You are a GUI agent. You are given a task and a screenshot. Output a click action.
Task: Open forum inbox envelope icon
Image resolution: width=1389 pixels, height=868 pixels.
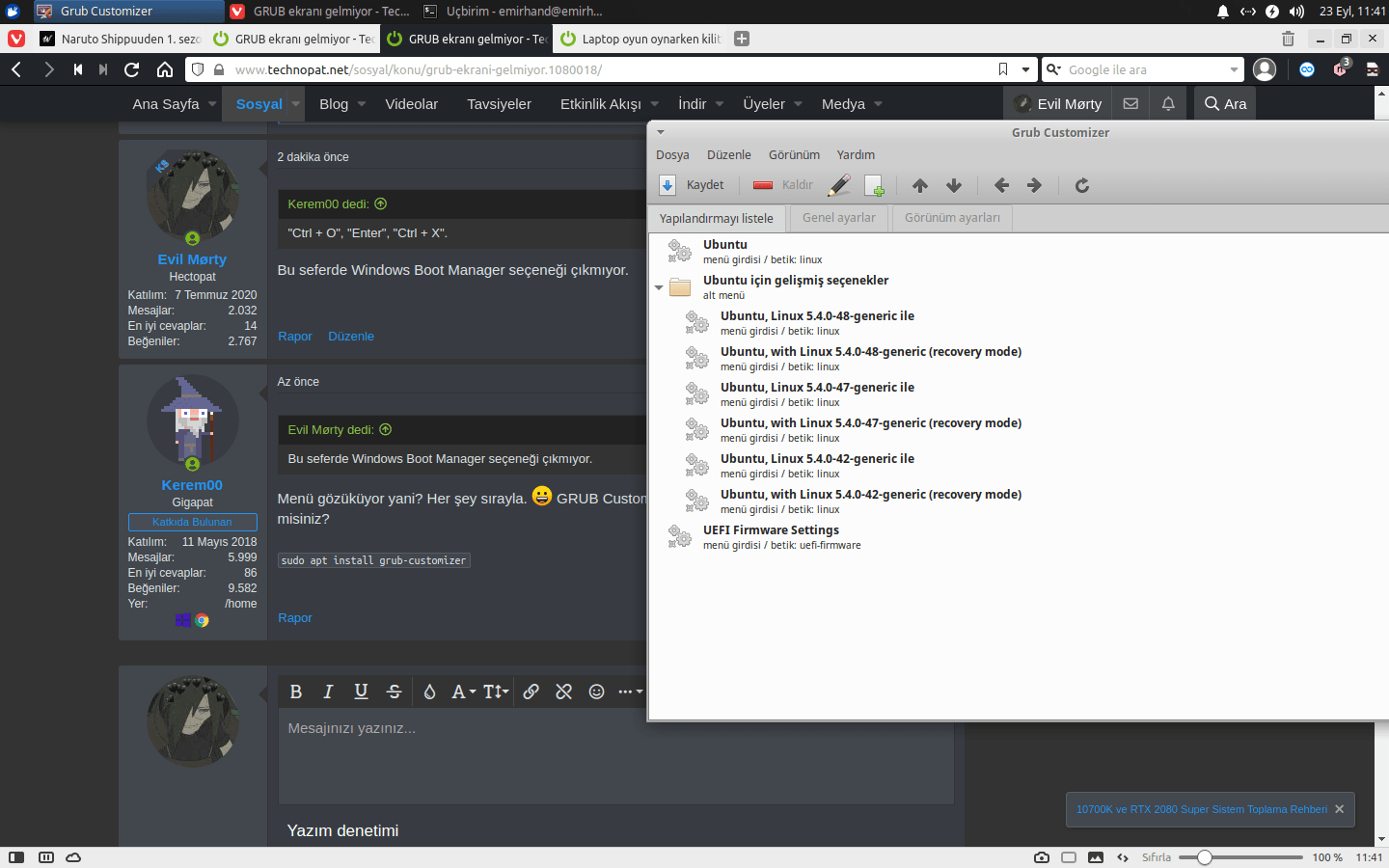click(1130, 103)
